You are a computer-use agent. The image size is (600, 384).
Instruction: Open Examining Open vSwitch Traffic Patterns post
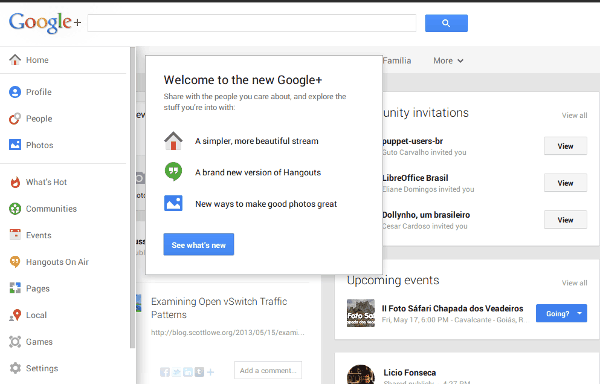[x=219, y=308]
